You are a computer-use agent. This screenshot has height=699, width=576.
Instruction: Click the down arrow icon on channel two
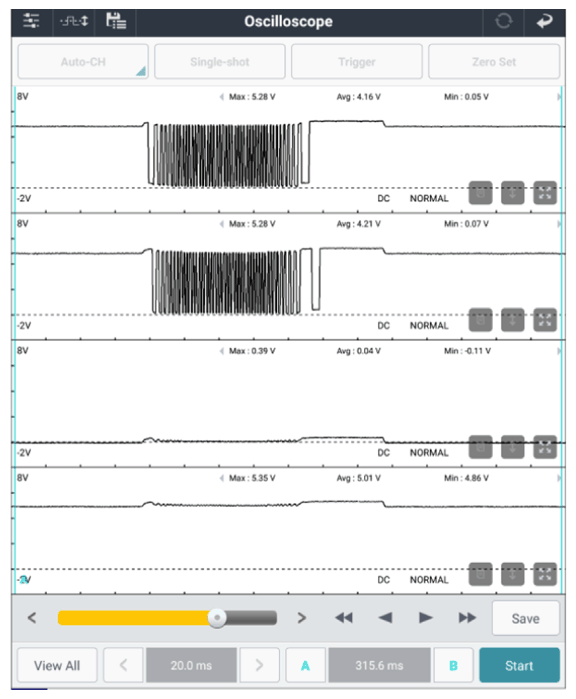[x=513, y=320]
